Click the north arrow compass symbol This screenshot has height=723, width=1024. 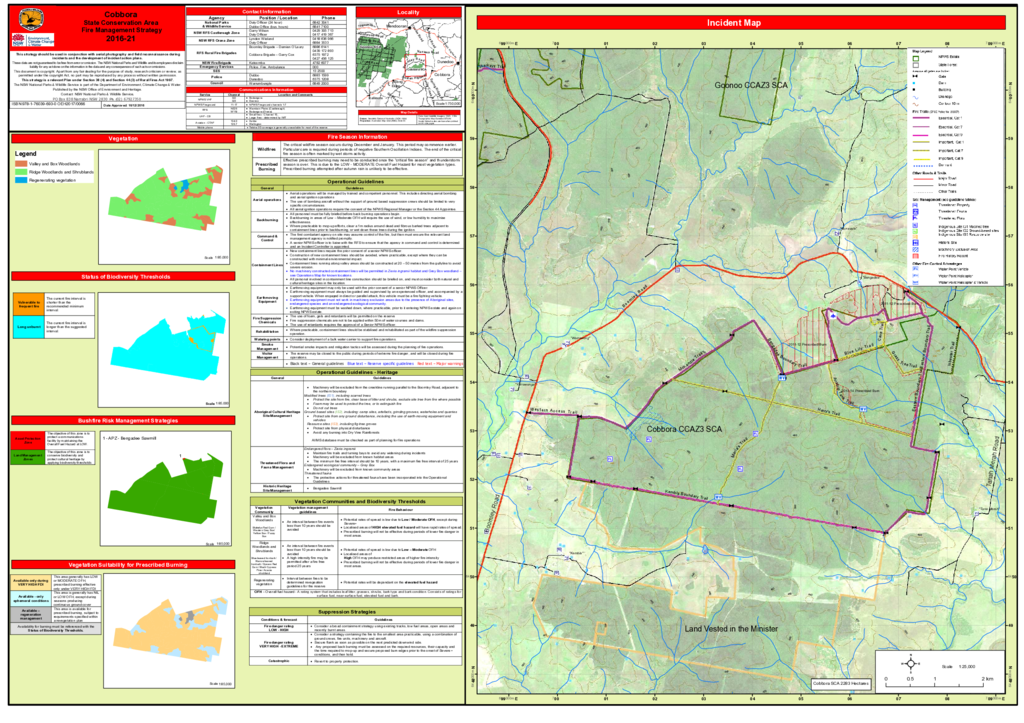910,664
